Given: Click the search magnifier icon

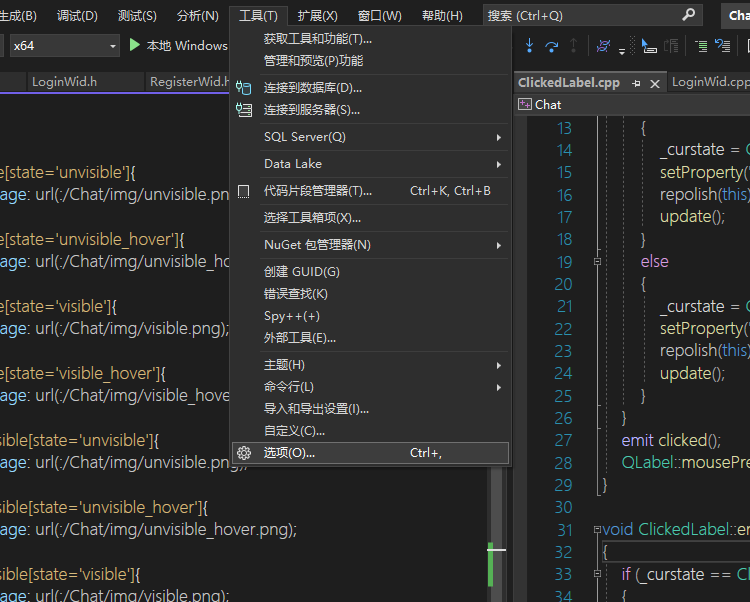Looking at the screenshot, I should [688, 15].
